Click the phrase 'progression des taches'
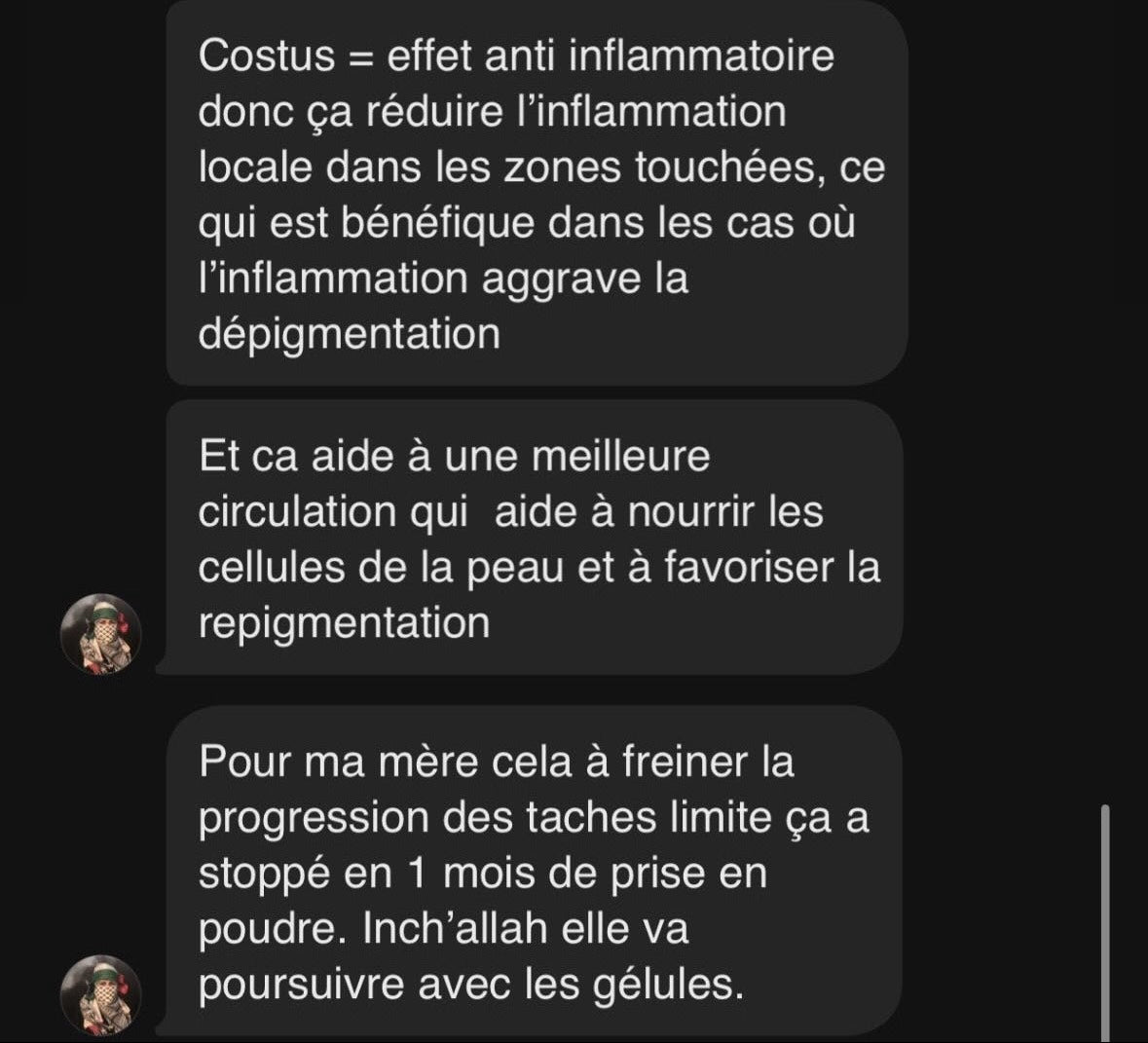Viewport: 1148px width, 1043px height. [427, 818]
